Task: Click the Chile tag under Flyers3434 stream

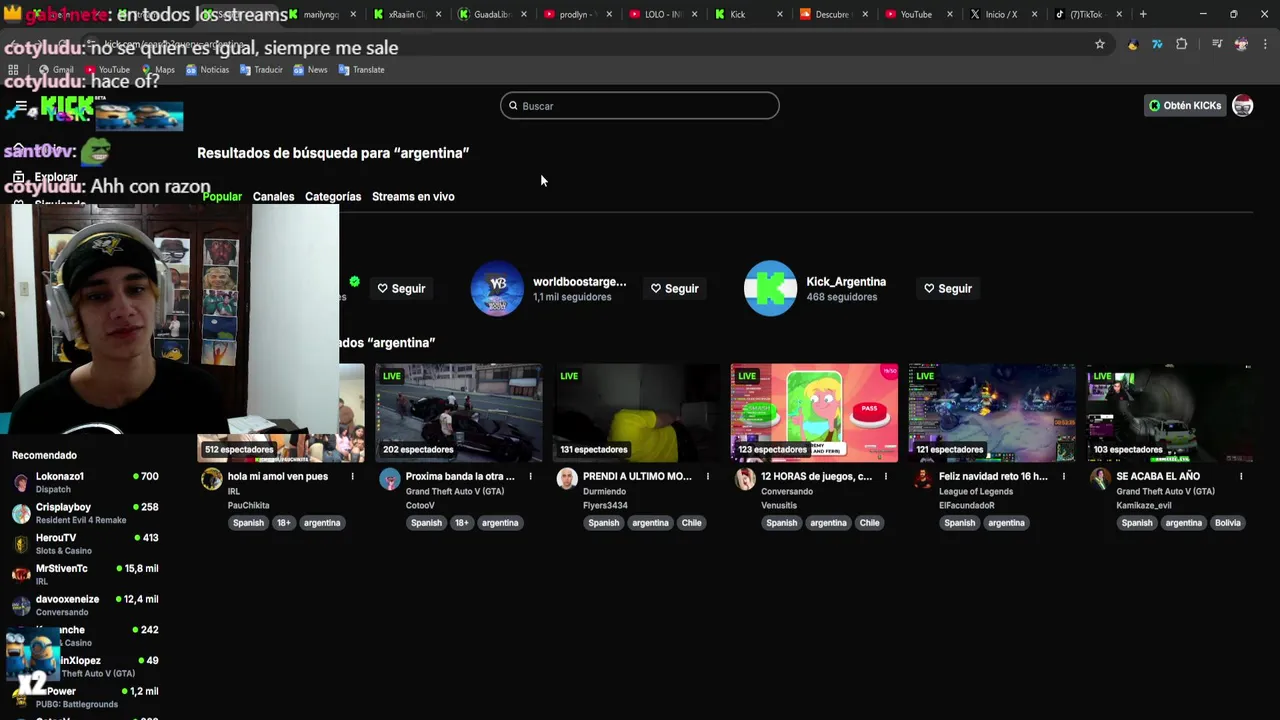Action: (x=691, y=523)
